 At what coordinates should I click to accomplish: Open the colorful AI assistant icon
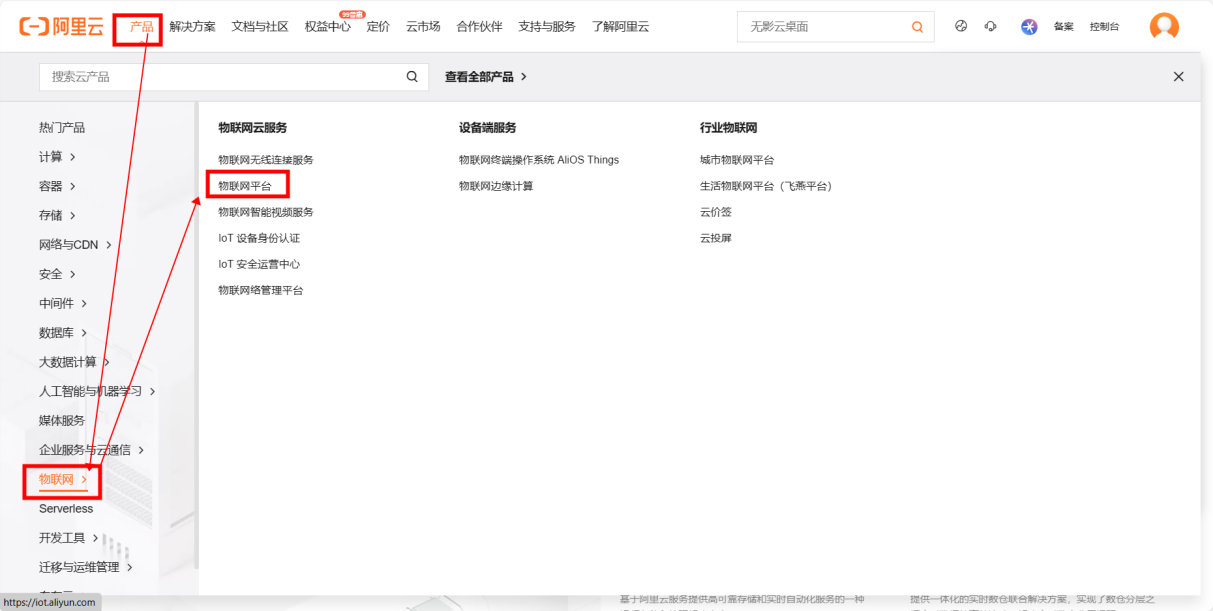[1028, 26]
